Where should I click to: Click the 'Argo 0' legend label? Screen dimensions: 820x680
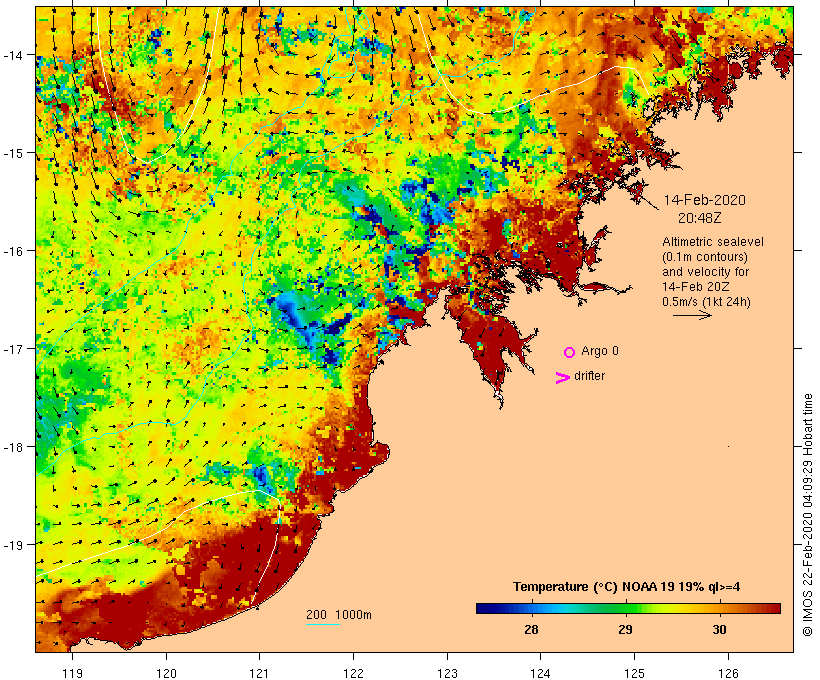[x=600, y=351]
